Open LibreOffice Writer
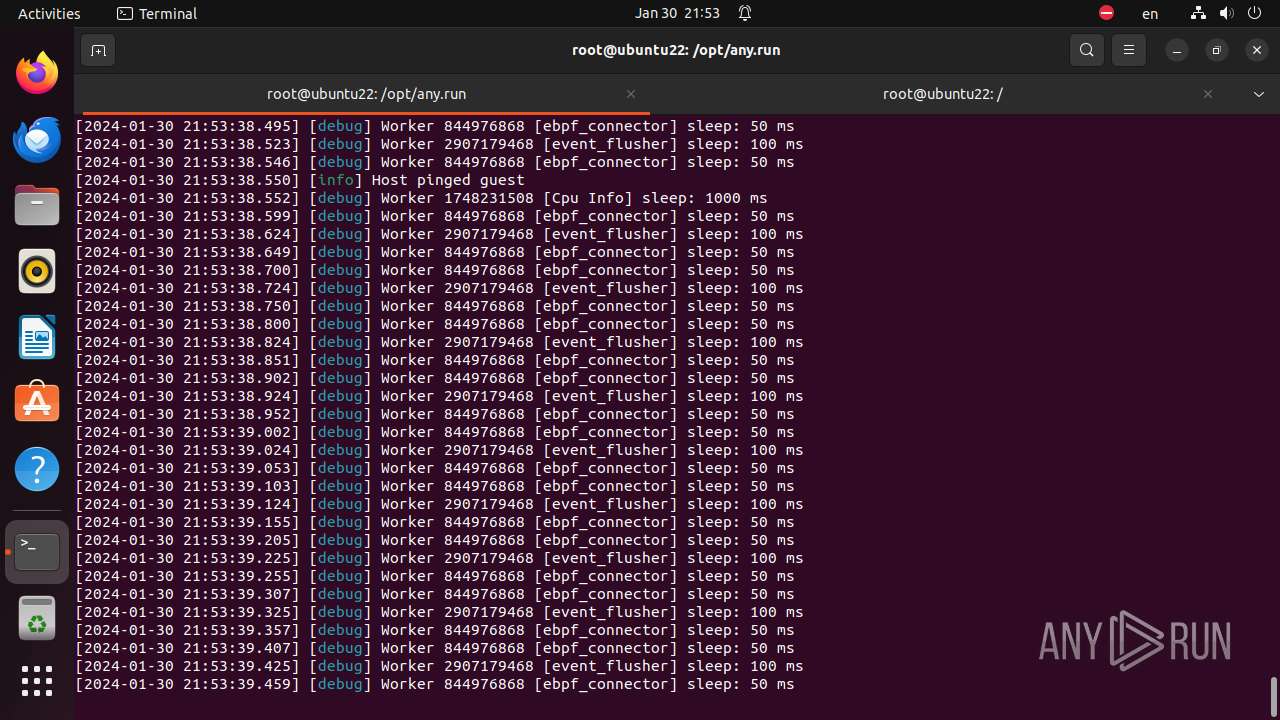Screen dimensions: 1280x720 pos(37,337)
